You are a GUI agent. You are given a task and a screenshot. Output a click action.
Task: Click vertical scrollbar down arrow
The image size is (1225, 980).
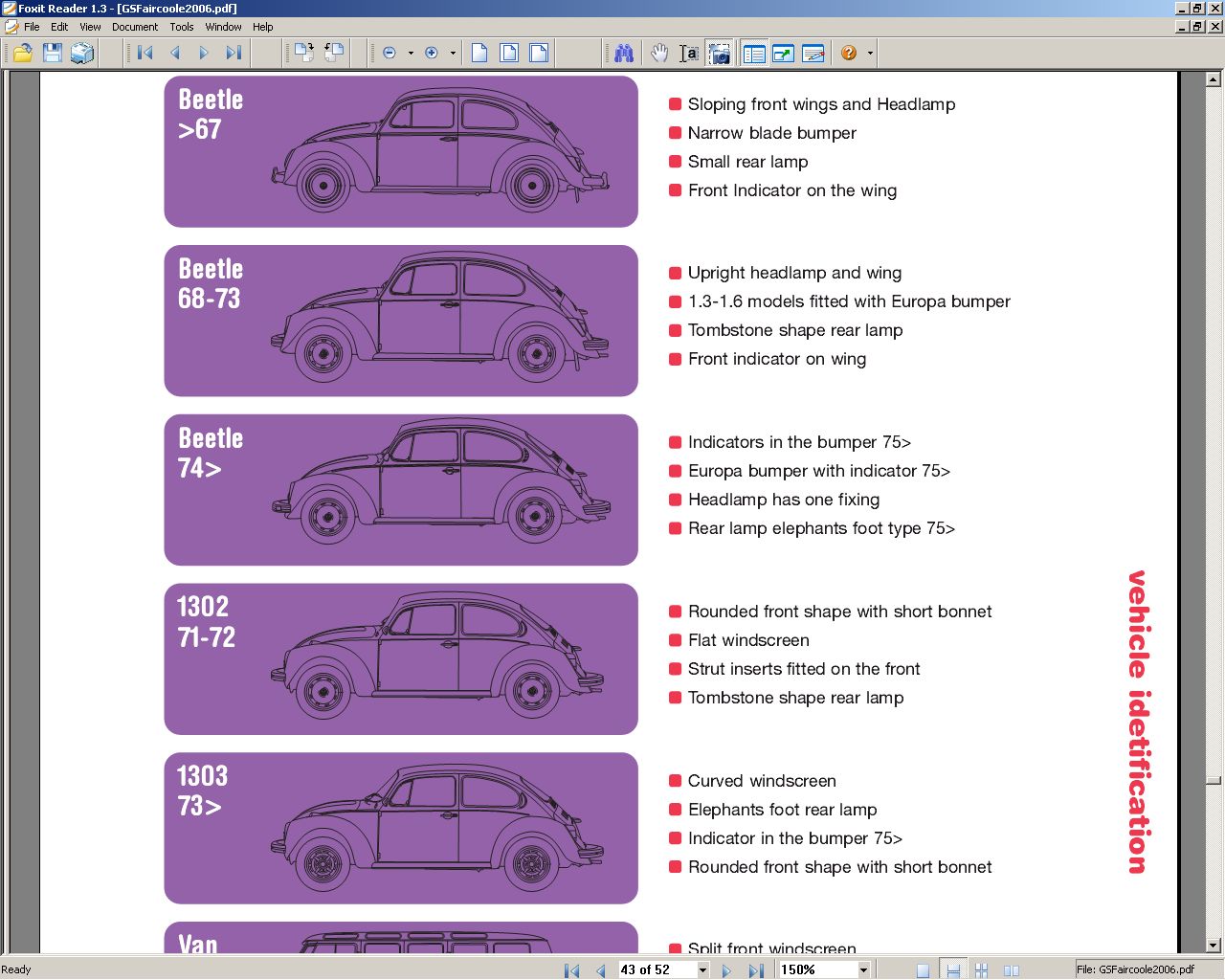(1214, 946)
